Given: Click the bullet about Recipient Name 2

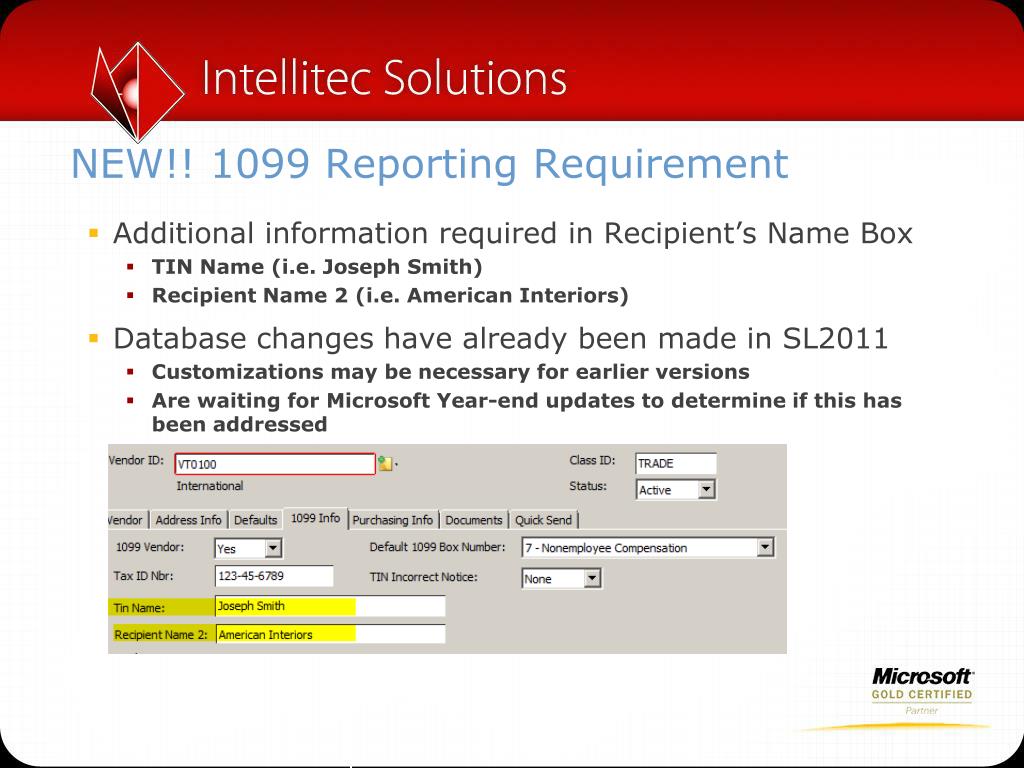Looking at the screenshot, I should [x=390, y=295].
